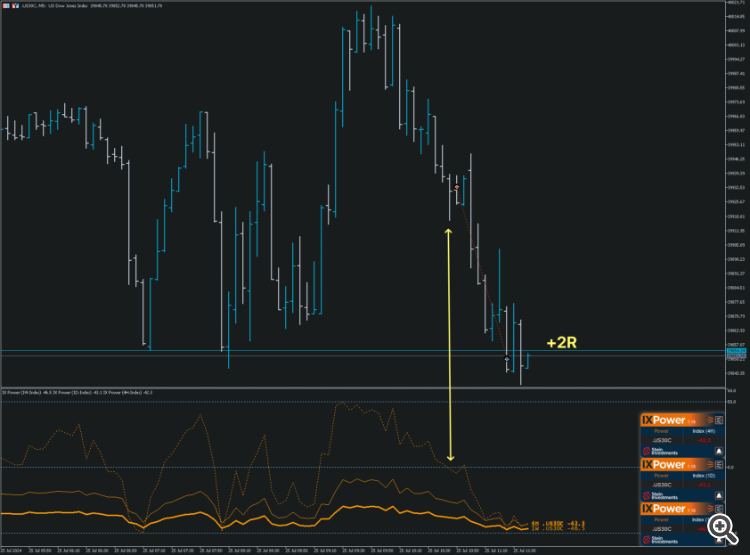Click the Index (4H) column header
This screenshot has width=750, height=555.
pyautogui.click(x=703, y=431)
